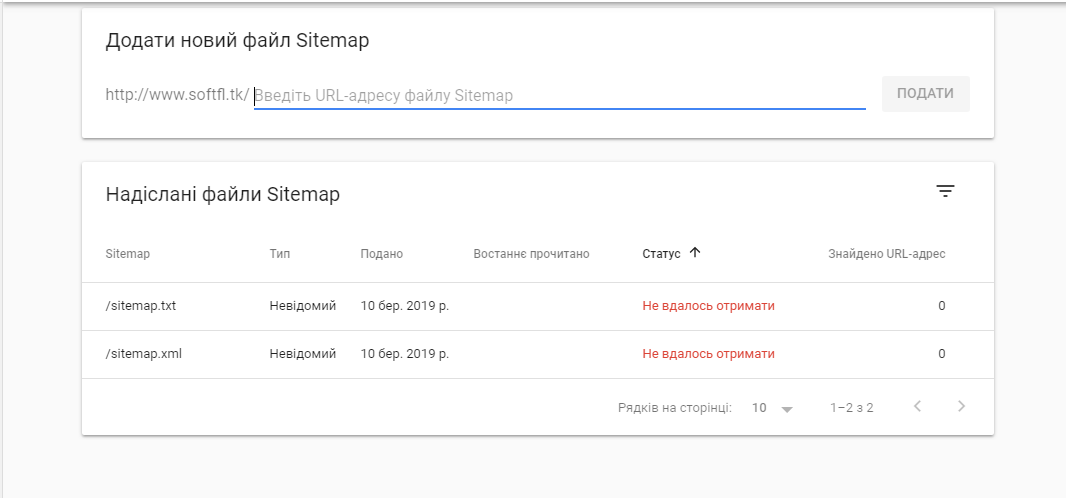Screen dimensions: 1066x498
Task: Sort by Востаннє прочитано column header
Action: [531, 254]
